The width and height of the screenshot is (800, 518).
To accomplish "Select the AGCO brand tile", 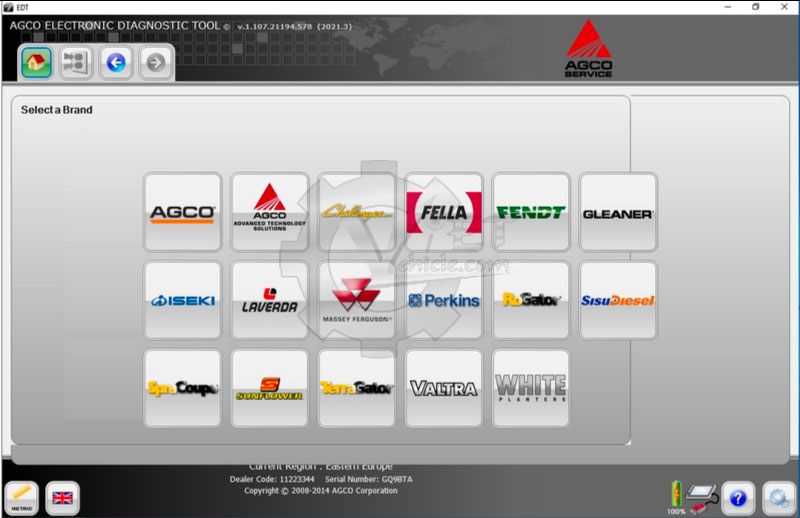I will [182, 212].
